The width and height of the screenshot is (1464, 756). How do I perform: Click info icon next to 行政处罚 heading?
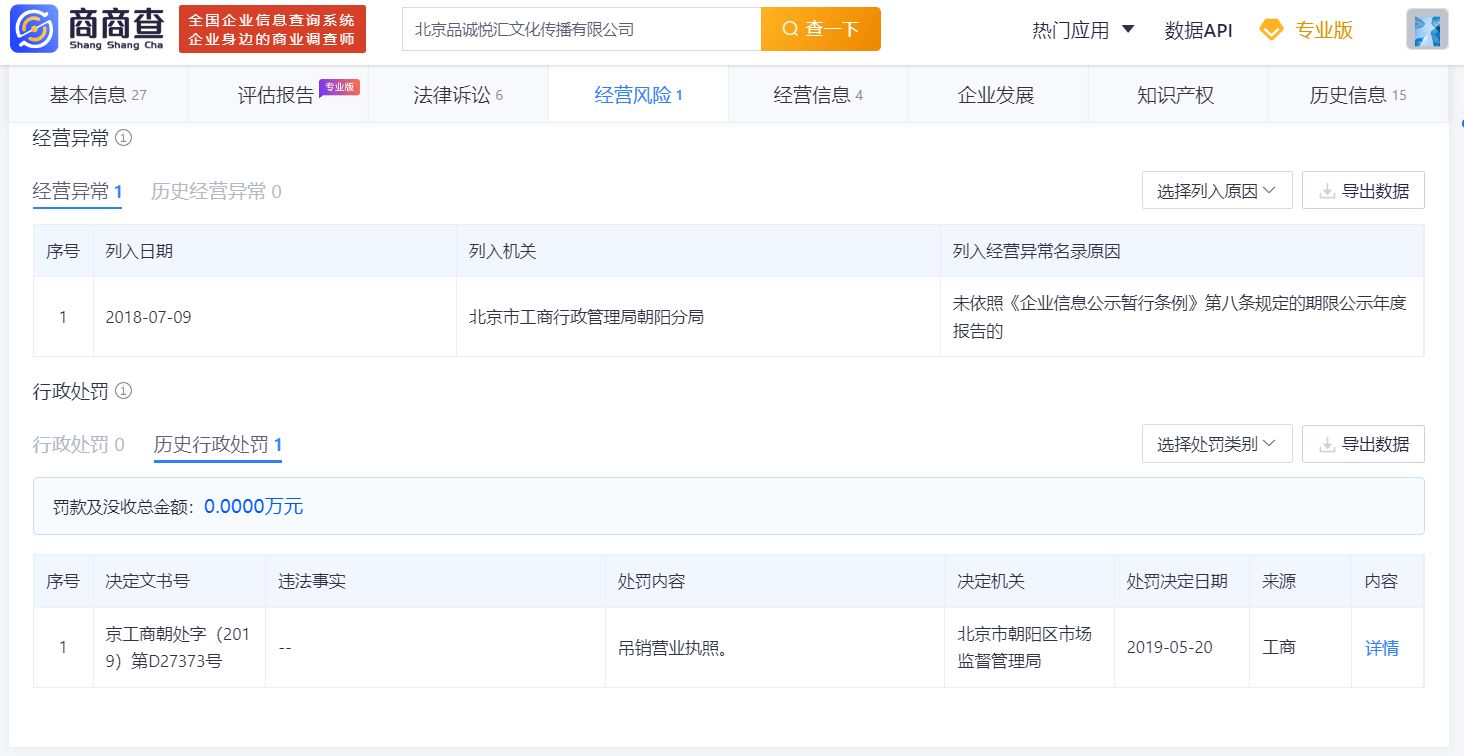(x=124, y=391)
